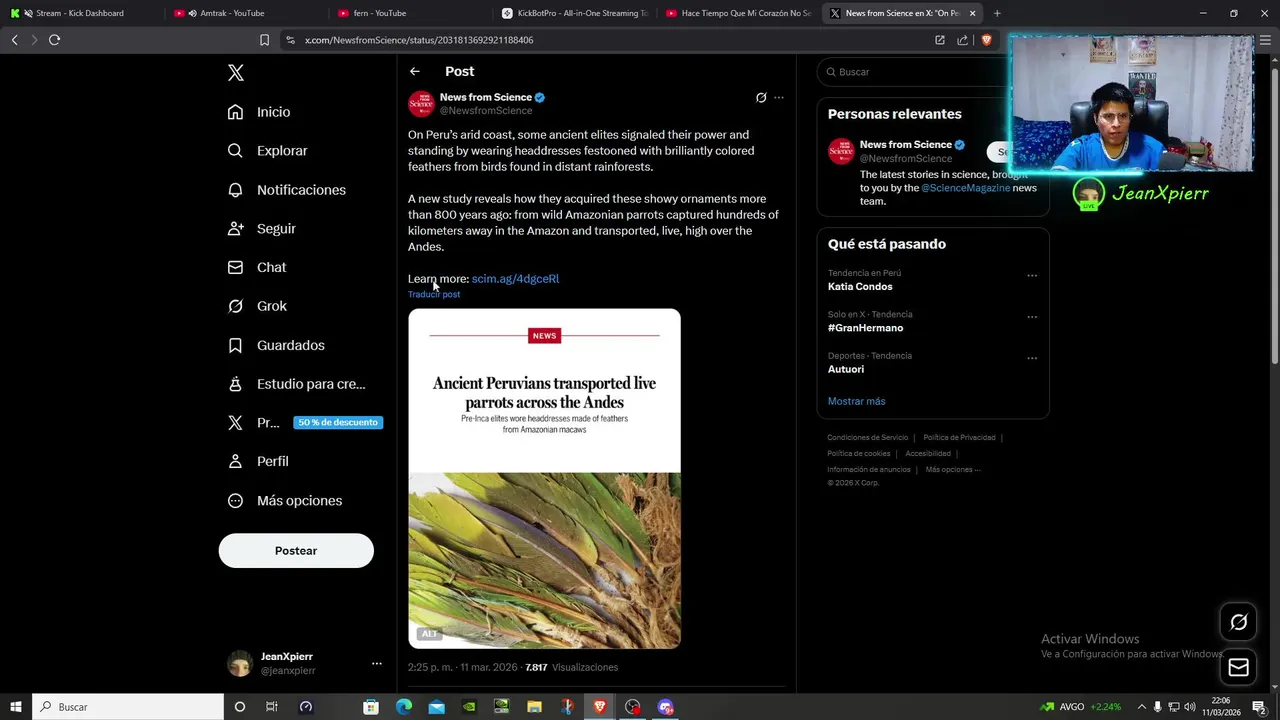Image resolution: width=1280 pixels, height=720 pixels.
Task: Open Perfil person icon
Action: (x=235, y=461)
